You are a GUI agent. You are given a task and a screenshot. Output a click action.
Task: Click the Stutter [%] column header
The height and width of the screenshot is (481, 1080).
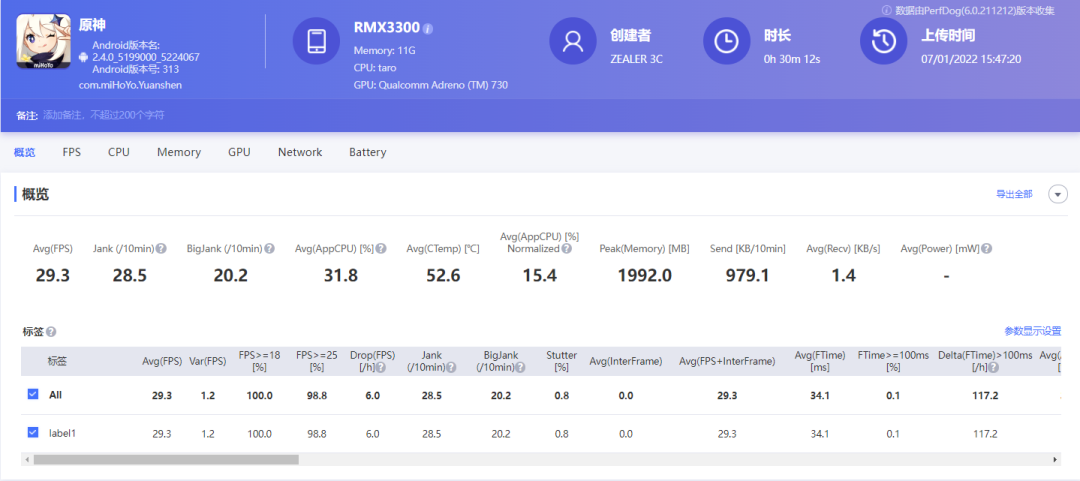coord(561,361)
